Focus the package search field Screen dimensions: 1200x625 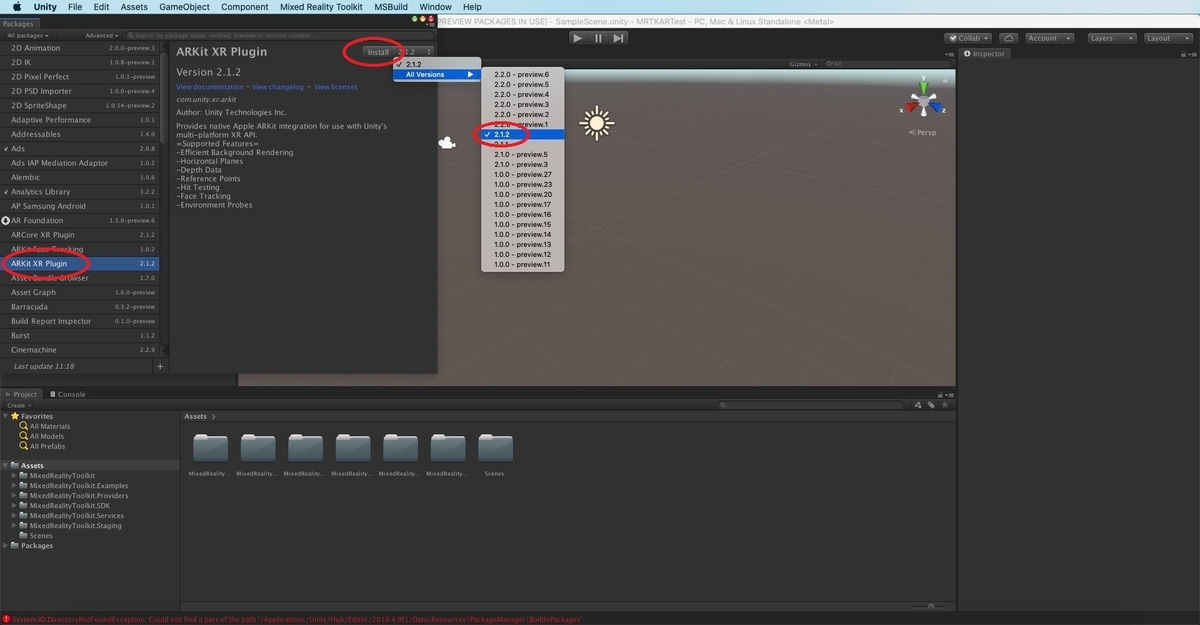(x=278, y=35)
